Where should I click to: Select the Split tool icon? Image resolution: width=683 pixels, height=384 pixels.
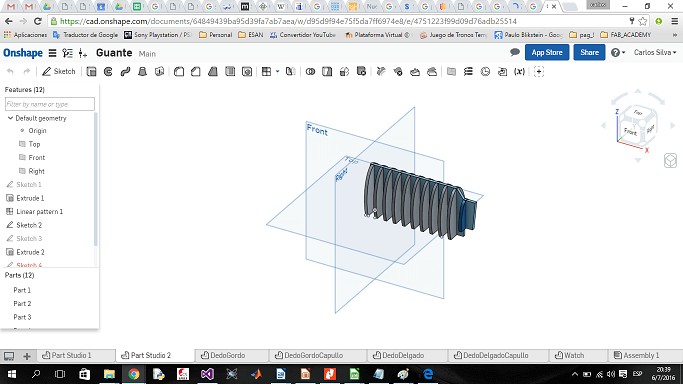(327, 71)
